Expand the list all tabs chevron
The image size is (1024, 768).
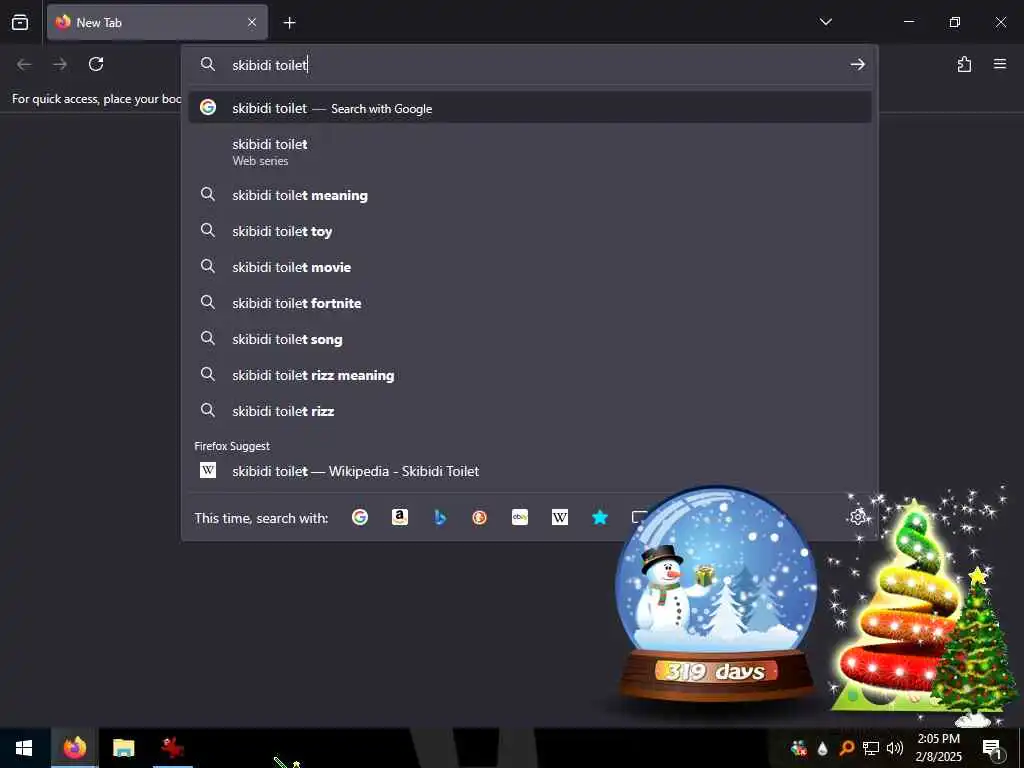[x=825, y=22]
